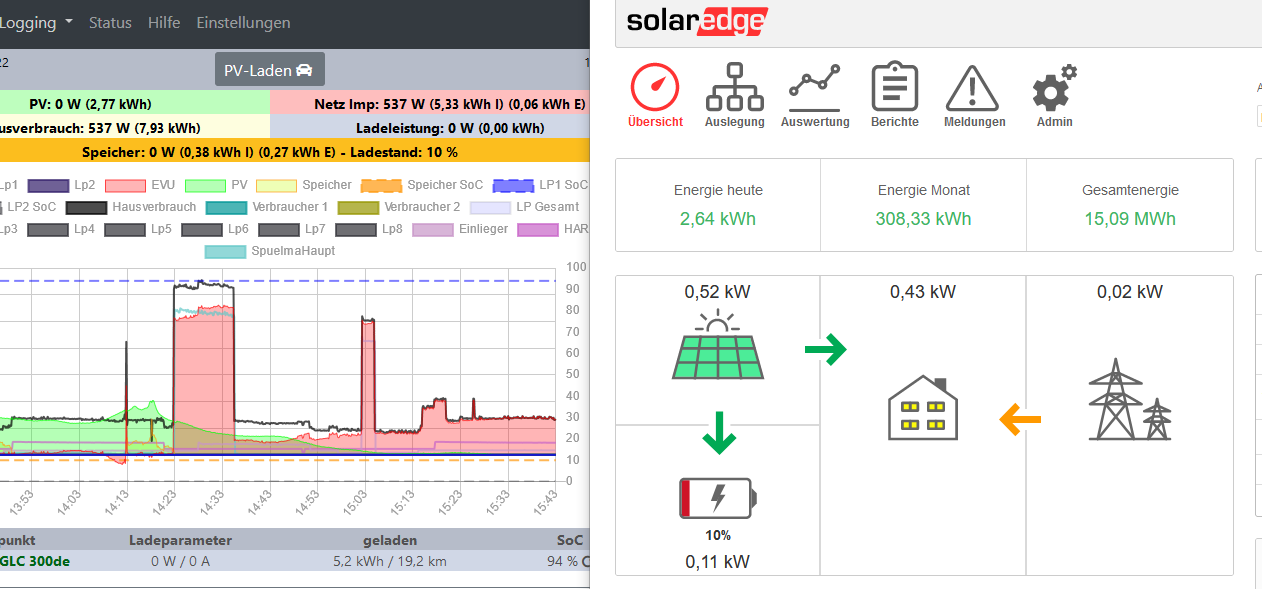Screen dimensions: 1262x589
Task: Open the Einstellungen menu
Action: coord(243,22)
